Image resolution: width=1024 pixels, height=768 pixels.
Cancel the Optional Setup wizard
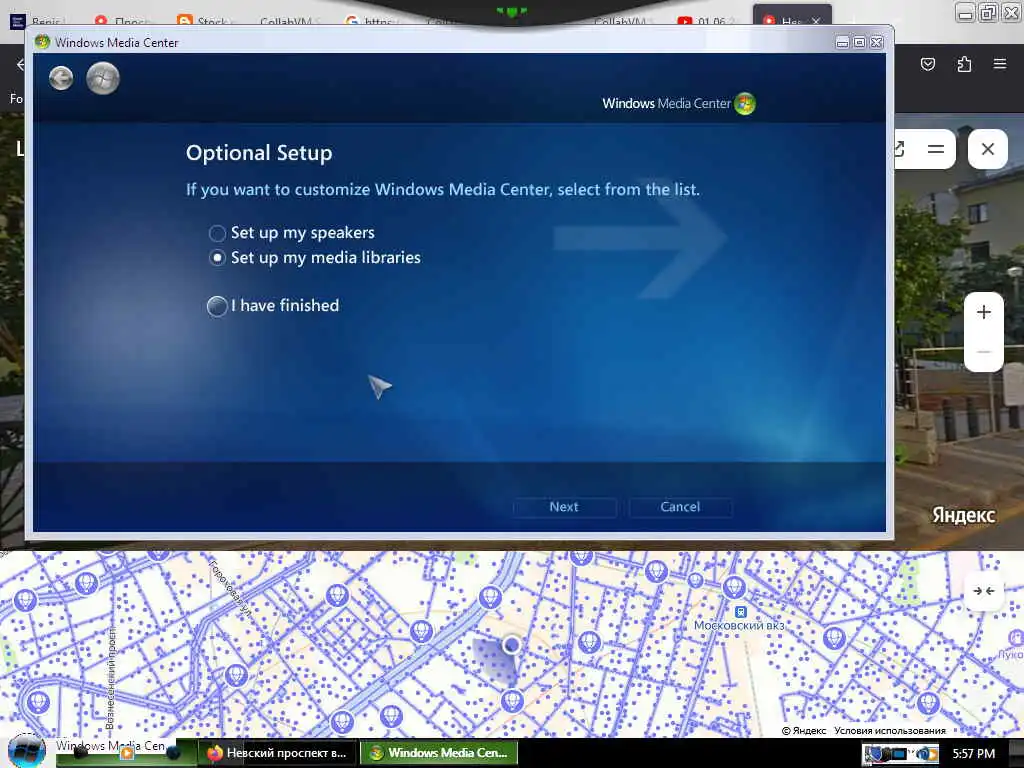pyautogui.click(x=680, y=507)
